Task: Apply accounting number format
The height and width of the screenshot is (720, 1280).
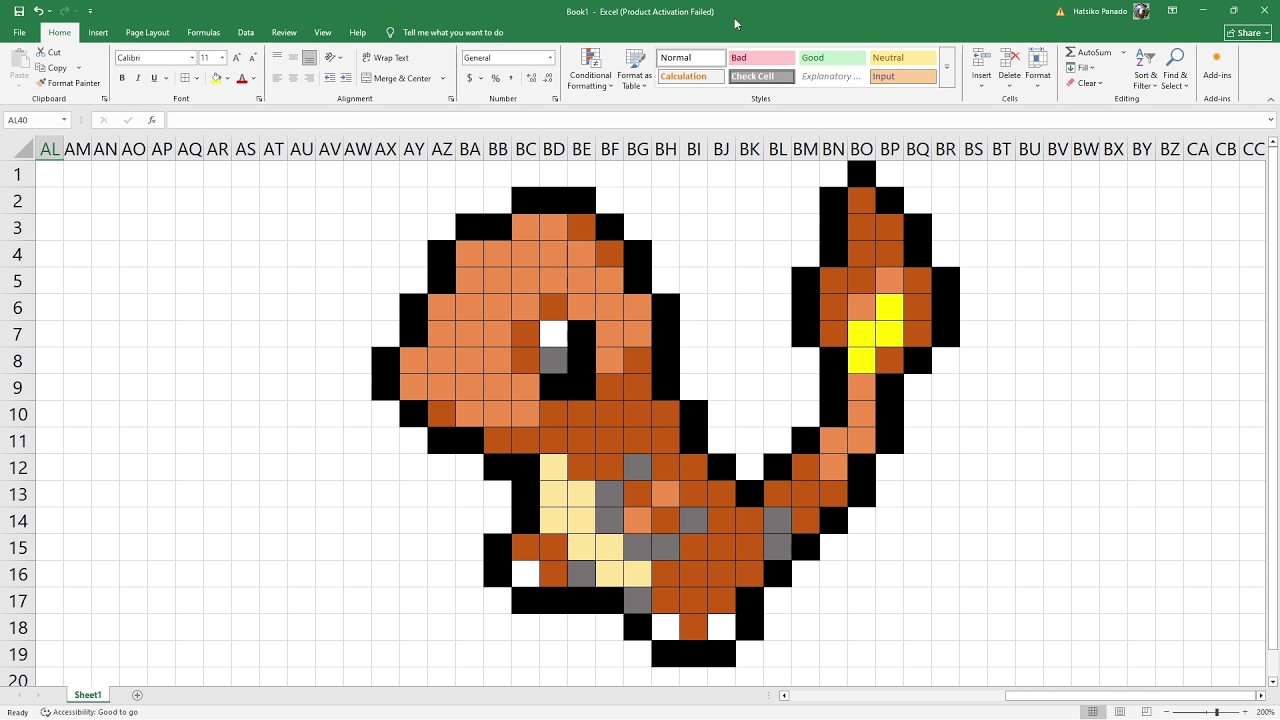Action: (469, 78)
